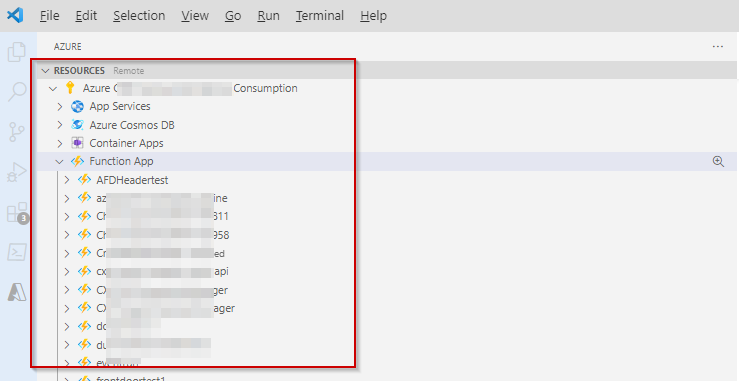Click the AFDHeadertest function icon
The image size is (739, 381).
tap(84, 180)
